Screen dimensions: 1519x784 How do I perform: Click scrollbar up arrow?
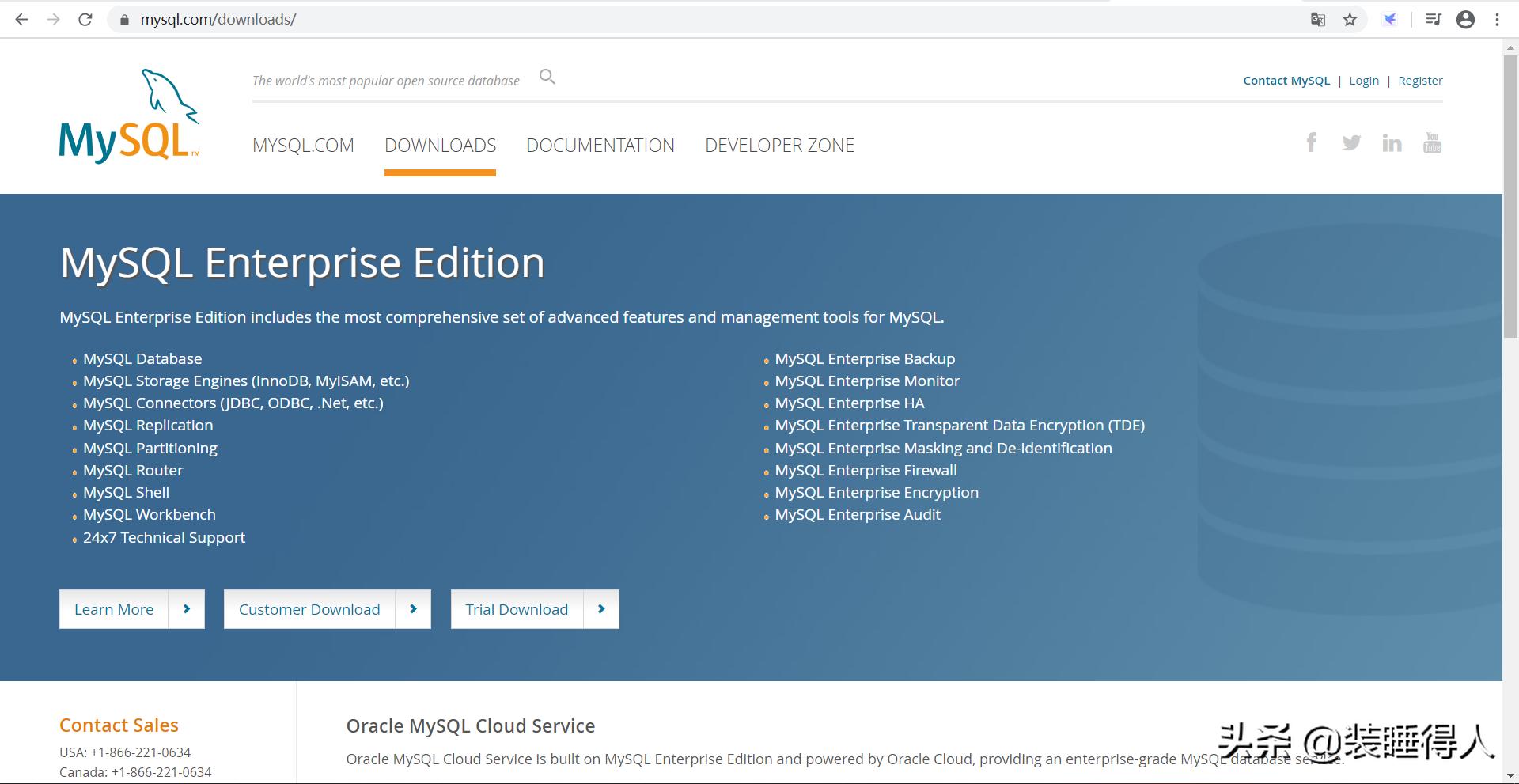(1510, 47)
